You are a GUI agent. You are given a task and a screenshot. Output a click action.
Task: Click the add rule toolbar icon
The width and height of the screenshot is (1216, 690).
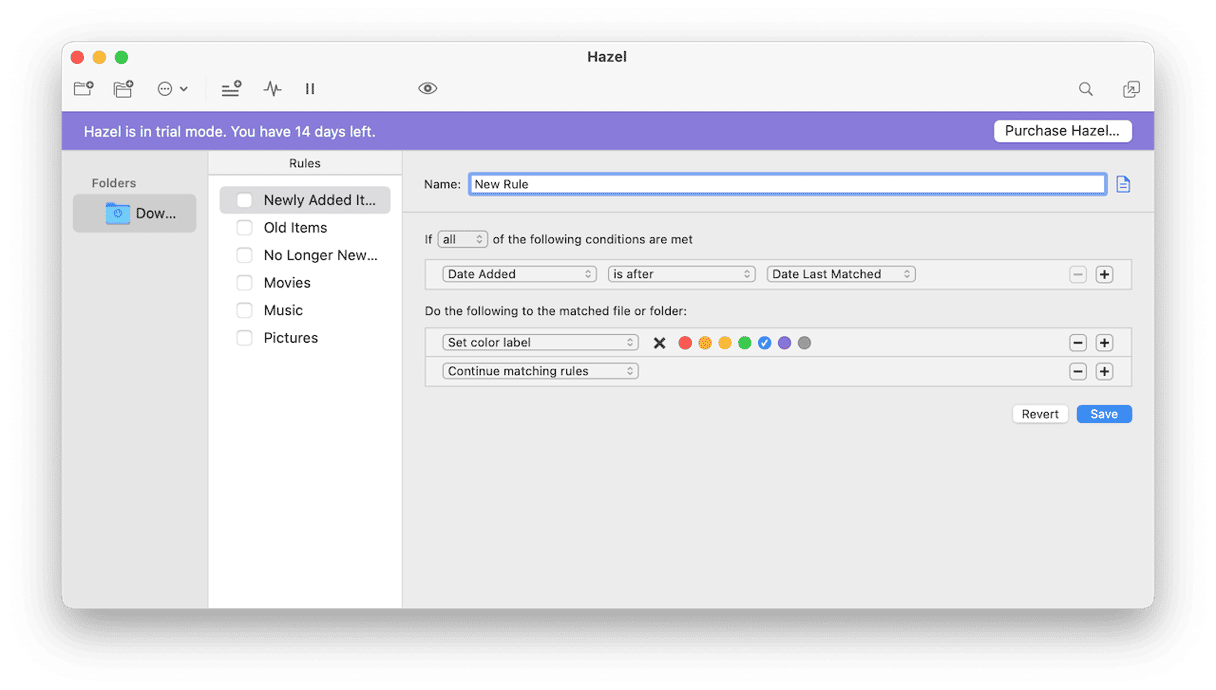tap(231, 89)
